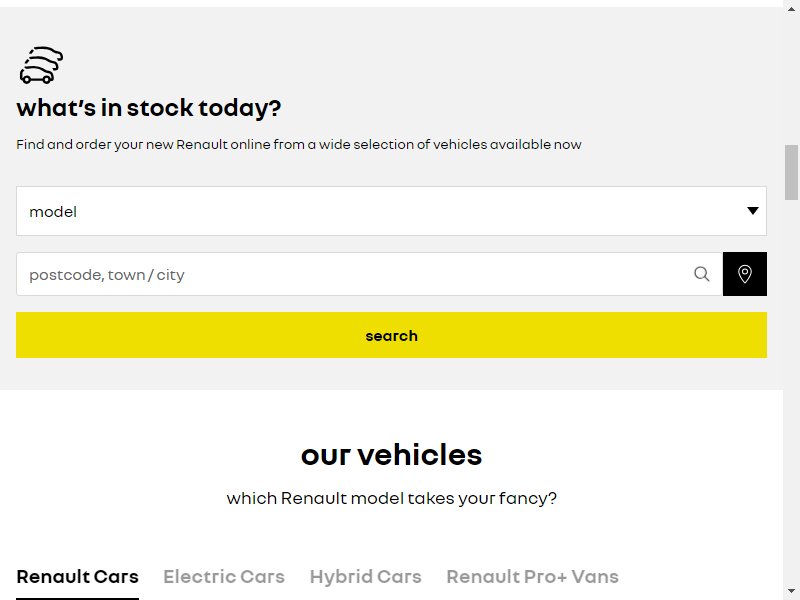The width and height of the screenshot is (800, 600).
Task: Open the model dropdown
Action: tap(391, 211)
